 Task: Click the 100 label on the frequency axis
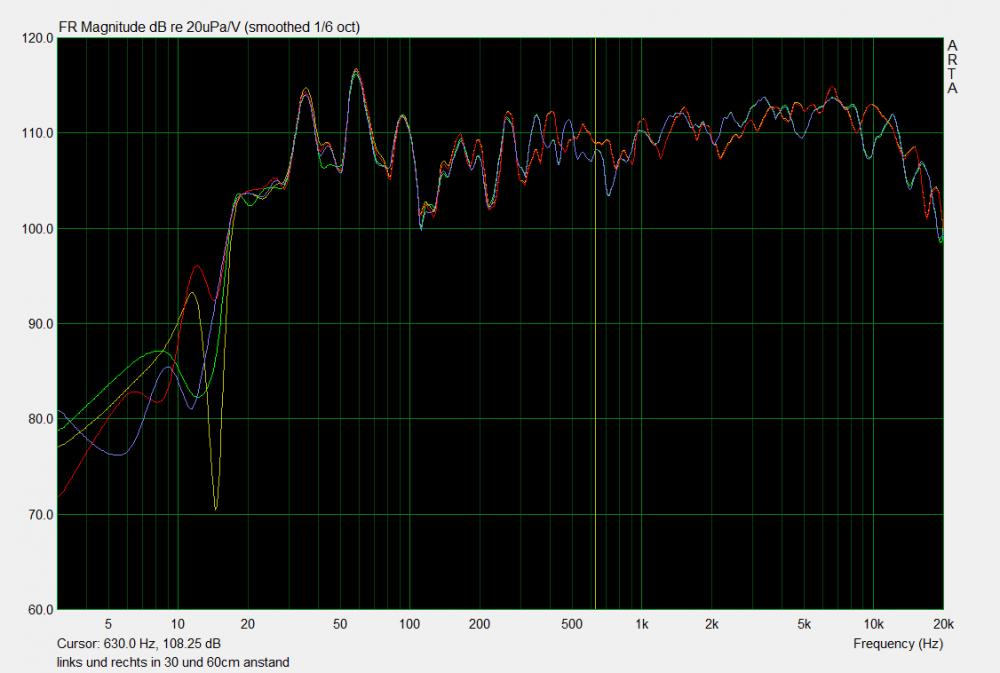click(409, 624)
